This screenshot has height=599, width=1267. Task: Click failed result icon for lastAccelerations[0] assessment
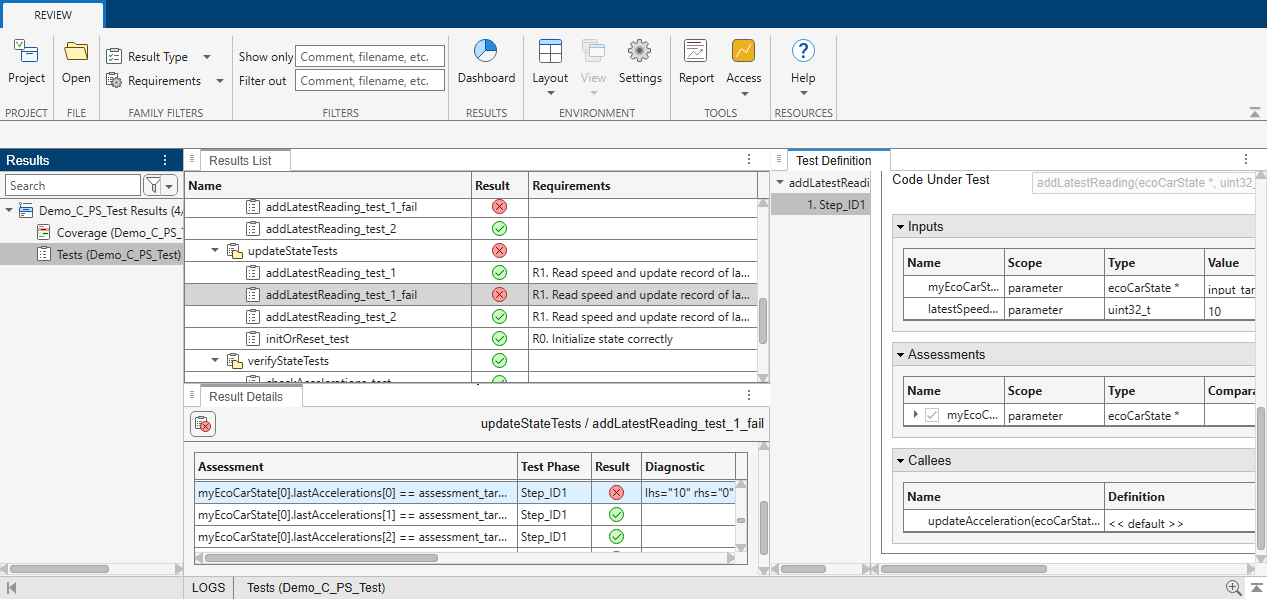(616, 493)
